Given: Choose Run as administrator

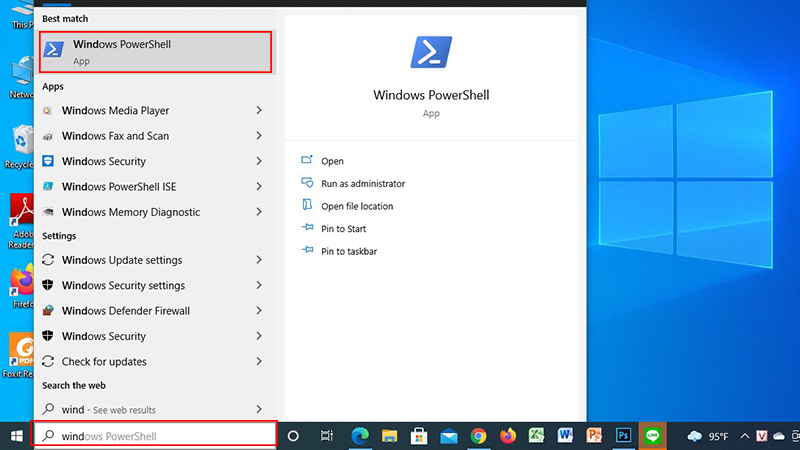Looking at the screenshot, I should 363,183.
